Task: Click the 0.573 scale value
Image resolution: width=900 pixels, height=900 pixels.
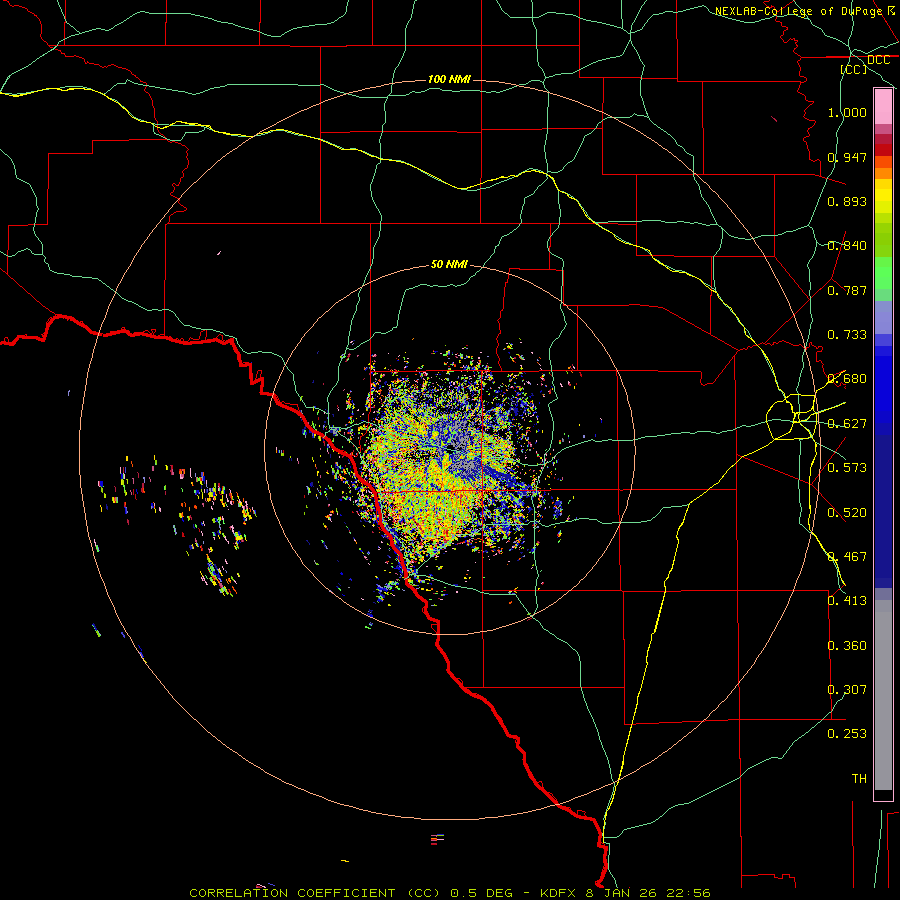Action: tap(847, 468)
